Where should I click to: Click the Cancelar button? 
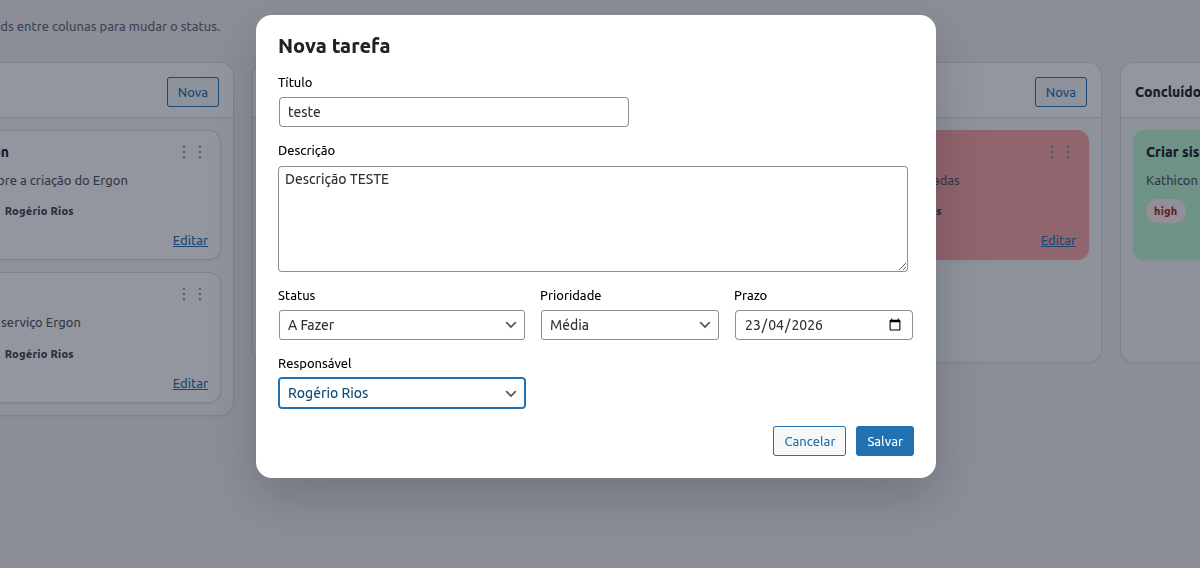click(809, 441)
